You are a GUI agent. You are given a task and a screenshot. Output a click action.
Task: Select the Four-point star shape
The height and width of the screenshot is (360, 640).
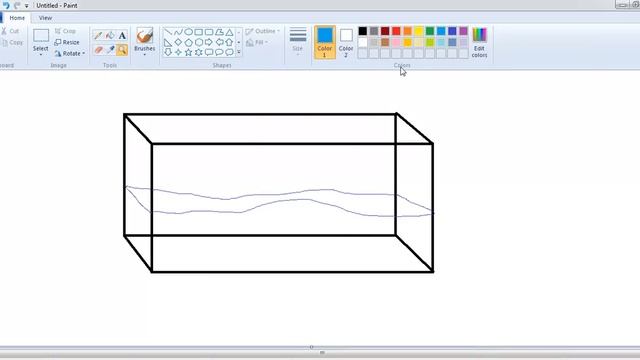[x=178, y=52]
